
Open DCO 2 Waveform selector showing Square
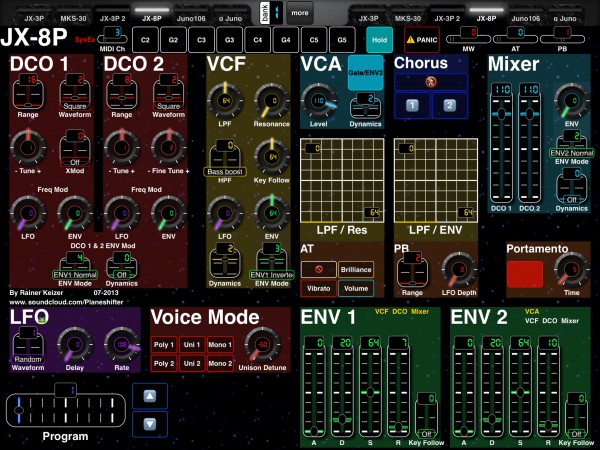point(169,93)
